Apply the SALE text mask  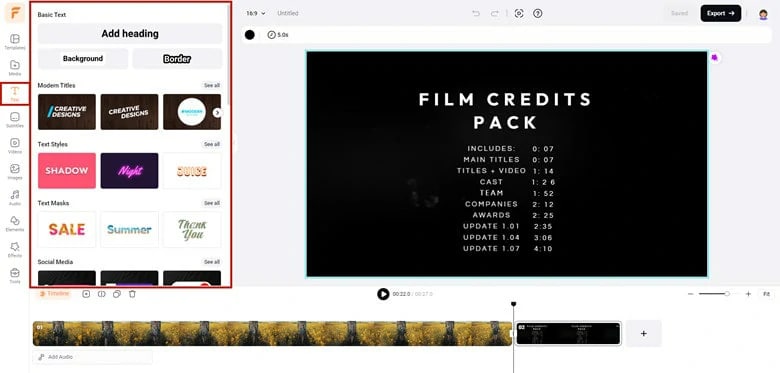pos(67,229)
